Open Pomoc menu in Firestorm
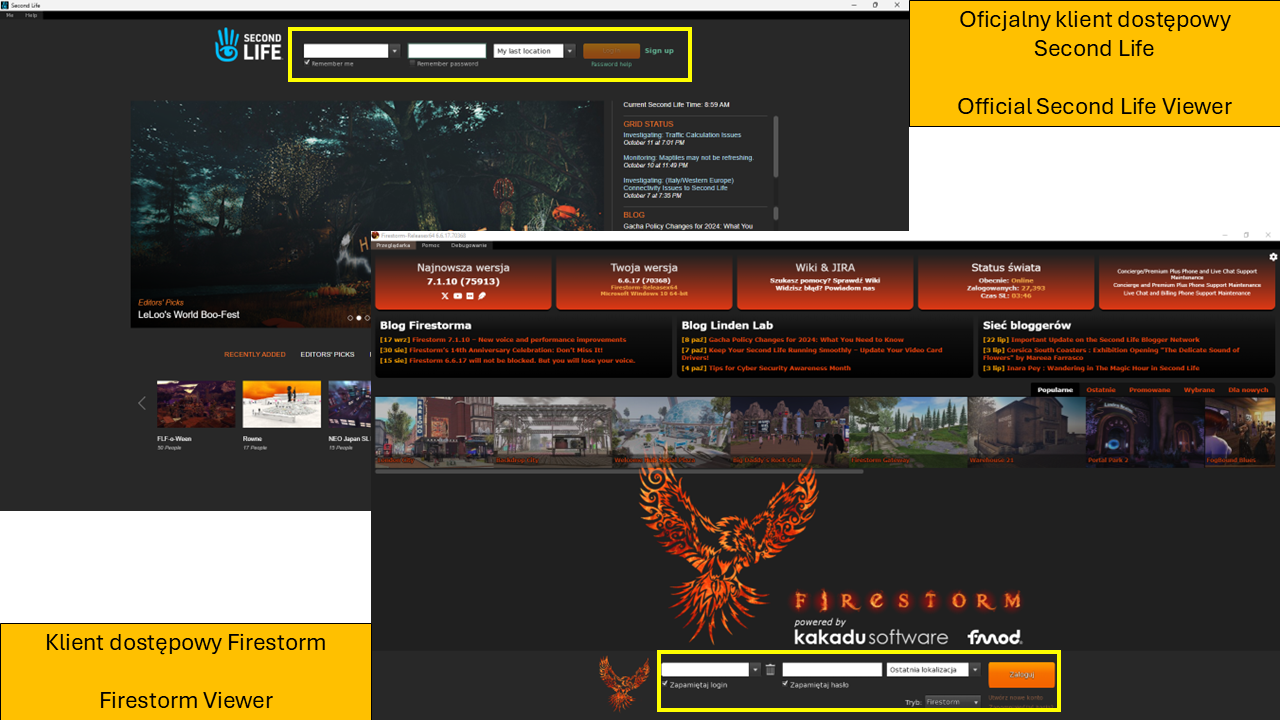This screenshot has height=720, width=1280. pyautogui.click(x=431, y=245)
